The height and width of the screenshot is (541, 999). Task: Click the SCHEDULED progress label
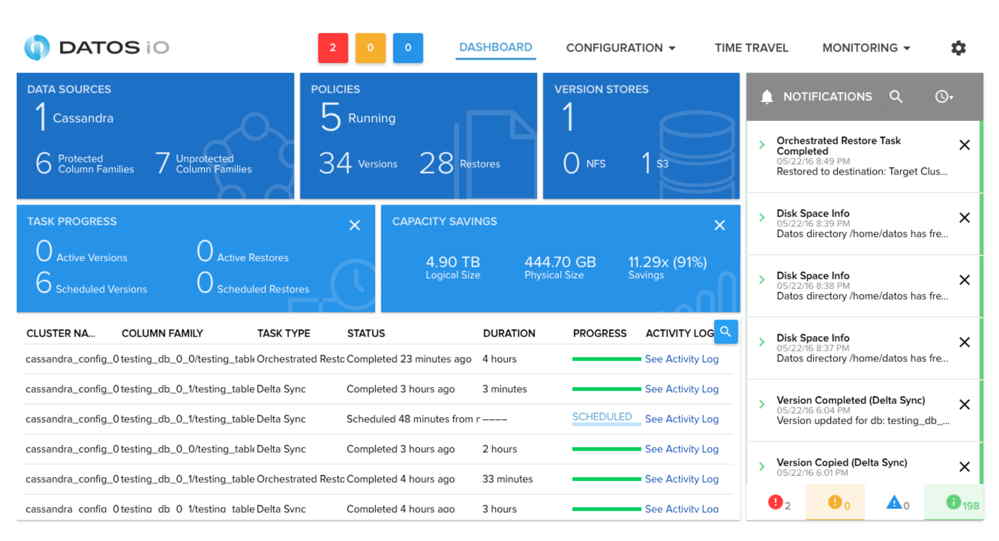602,417
